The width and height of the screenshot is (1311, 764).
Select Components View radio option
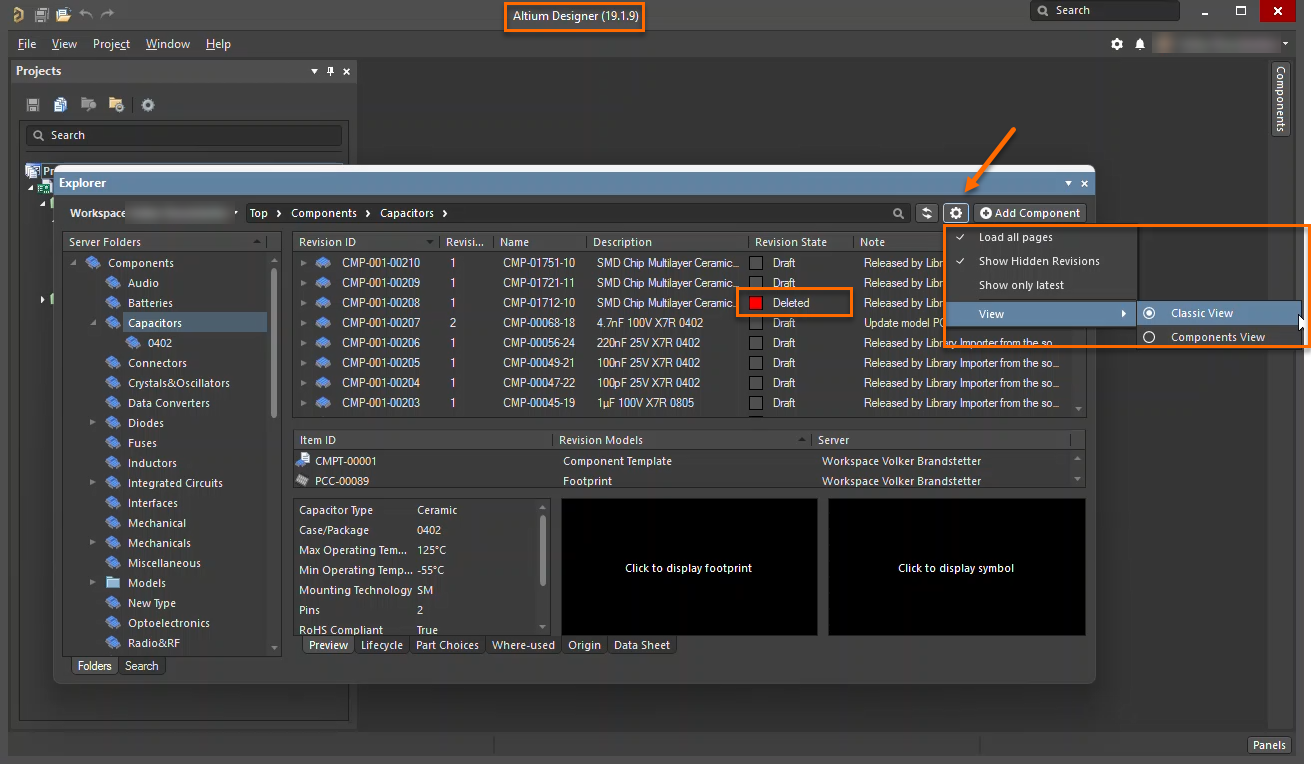point(1219,337)
